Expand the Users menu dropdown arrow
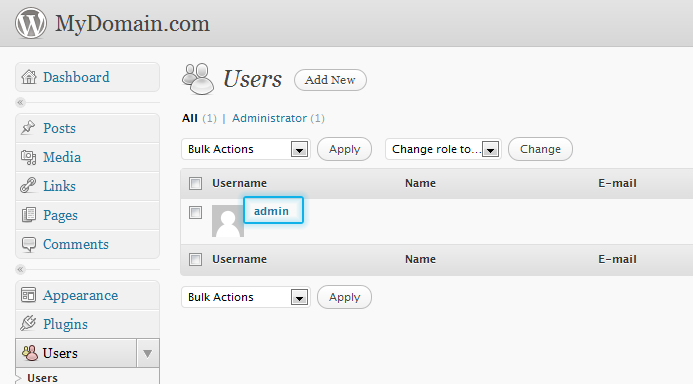The width and height of the screenshot is (693, 384). click(x=148, y=354)
